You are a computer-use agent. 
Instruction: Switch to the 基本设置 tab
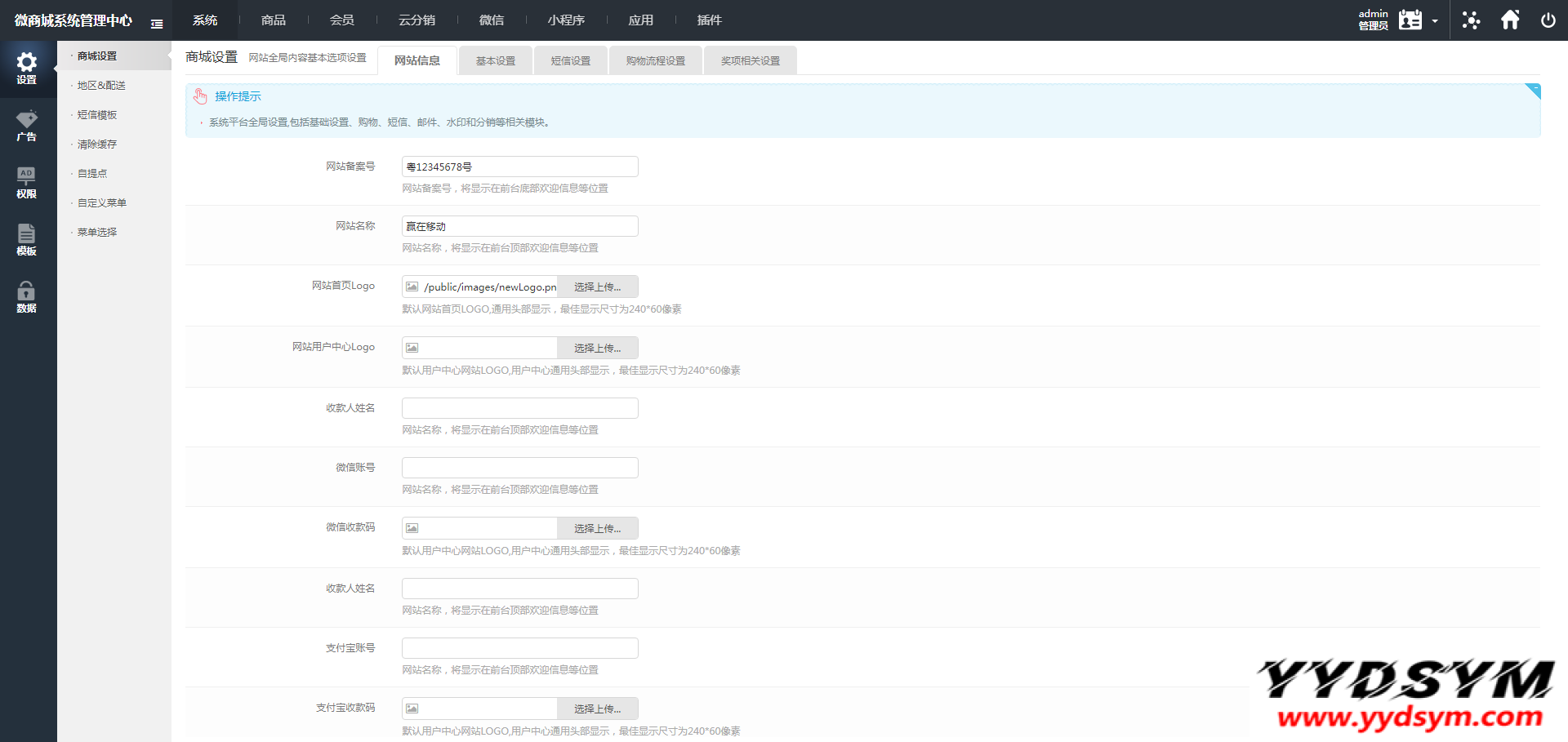[x=496, y=61]
